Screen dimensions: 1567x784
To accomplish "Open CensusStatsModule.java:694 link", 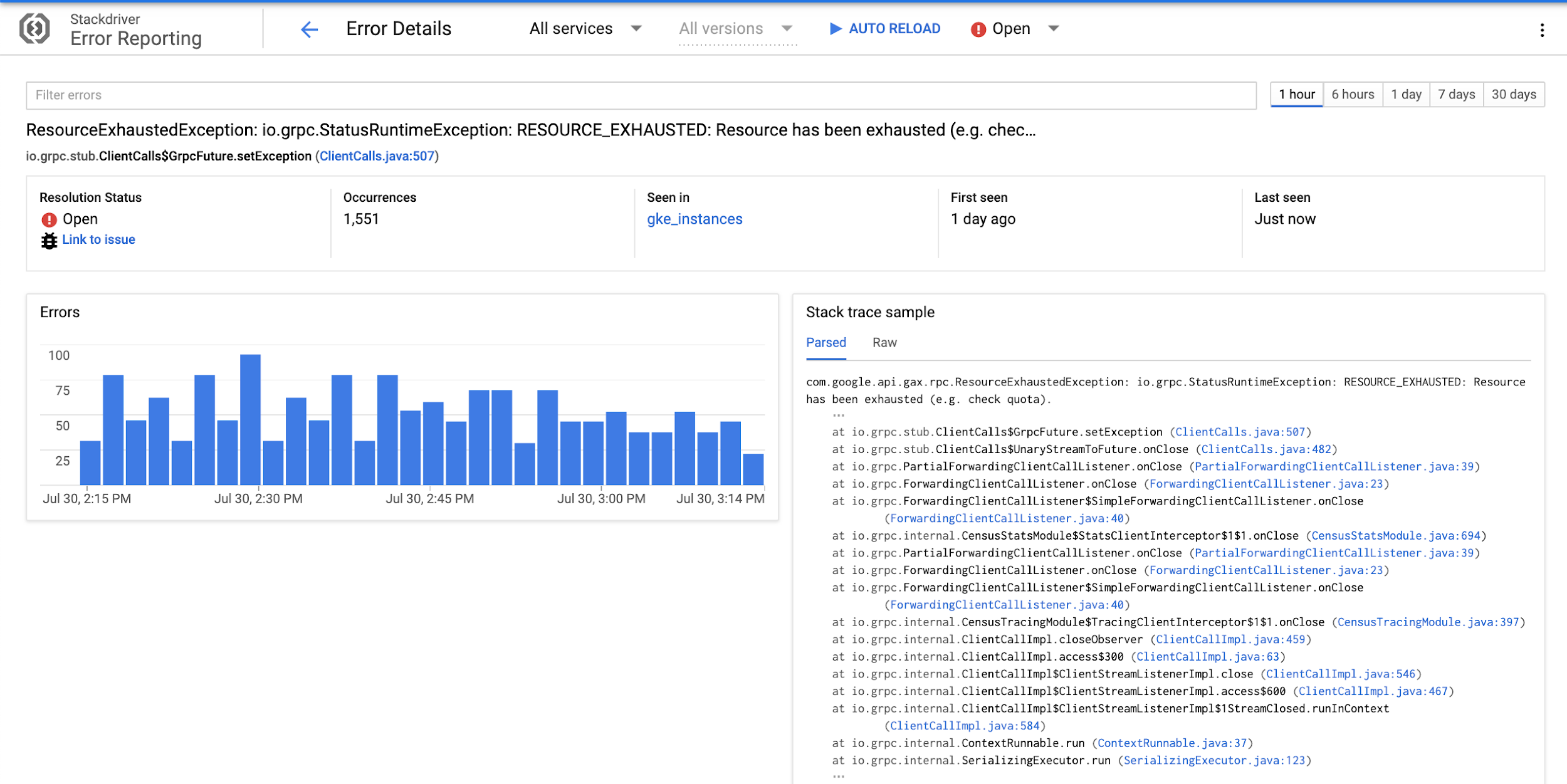I will [x=1396, y=536].
